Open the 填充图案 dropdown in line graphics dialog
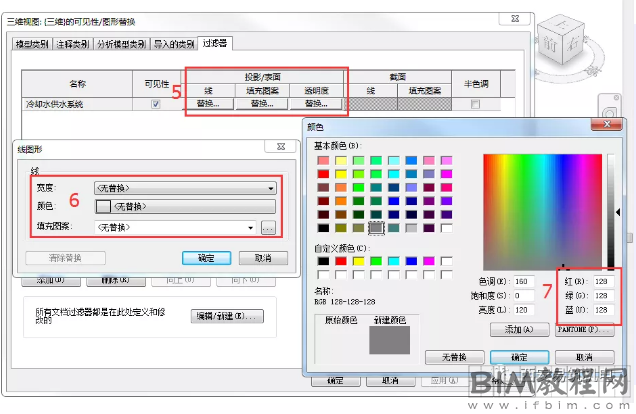This screenshot has height=414, width=636. pos(176,227)
